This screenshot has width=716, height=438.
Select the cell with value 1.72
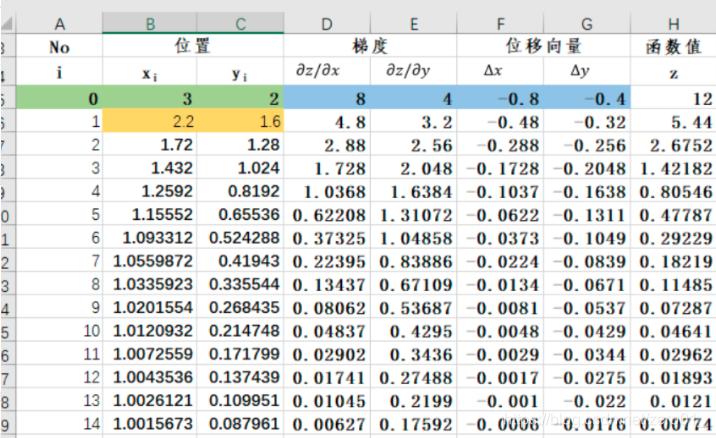pos(149,144)
